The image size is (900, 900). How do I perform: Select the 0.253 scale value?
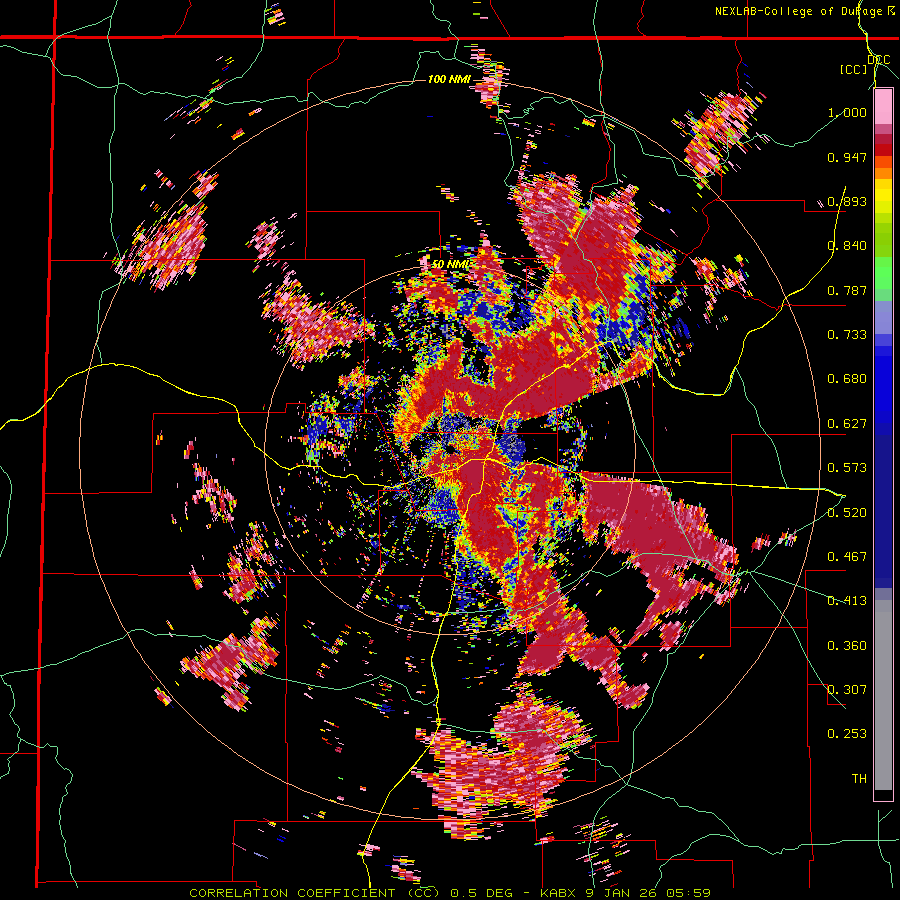click(x=847, y=734)
